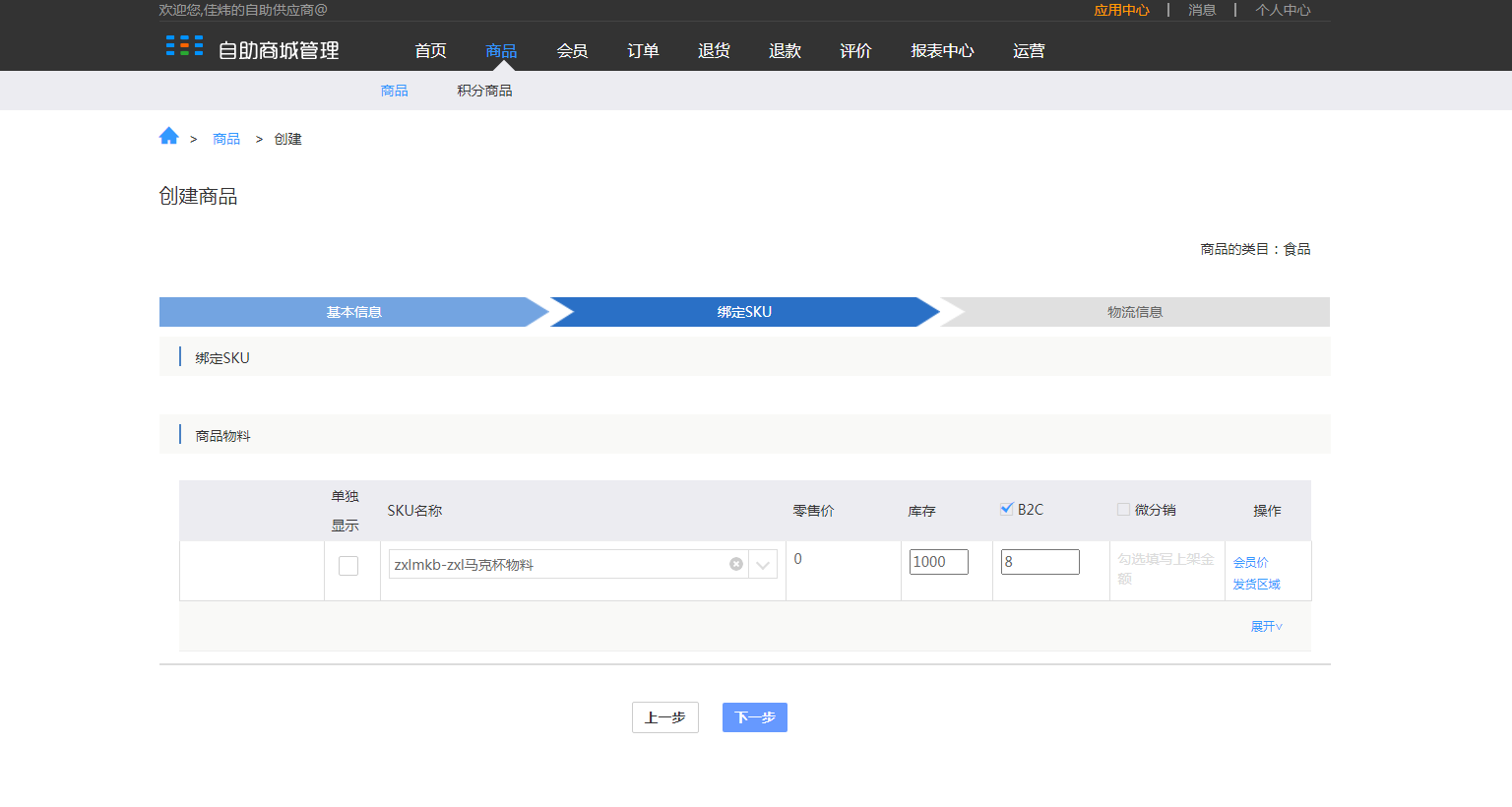Click the B2C price field with 8

pos(1040,562)
